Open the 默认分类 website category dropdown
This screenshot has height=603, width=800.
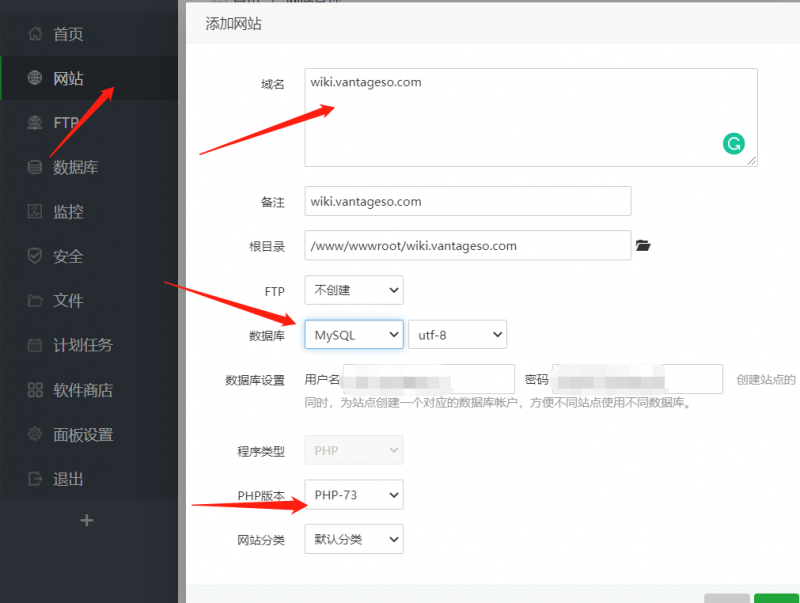pyautogui.click(x=353, y=538)
